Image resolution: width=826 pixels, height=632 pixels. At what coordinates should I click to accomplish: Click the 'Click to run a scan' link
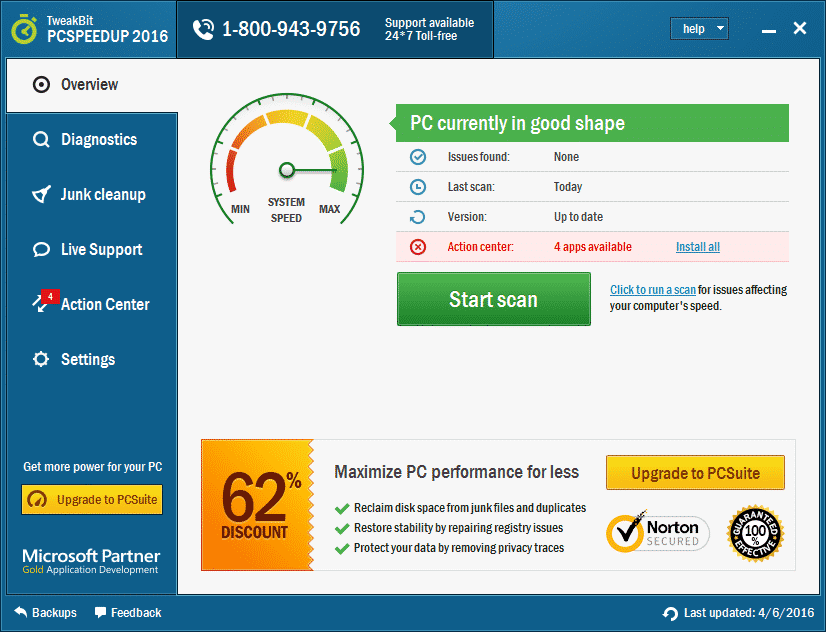[653, 290]
